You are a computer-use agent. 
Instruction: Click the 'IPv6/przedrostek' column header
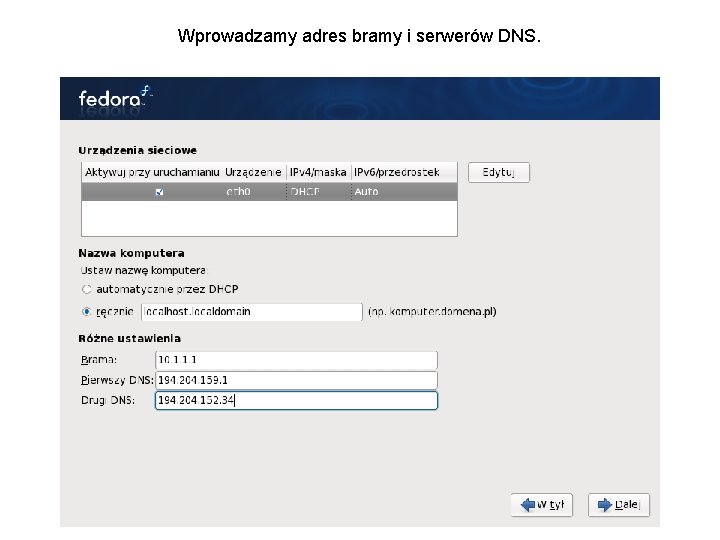[x=404, y=172]
